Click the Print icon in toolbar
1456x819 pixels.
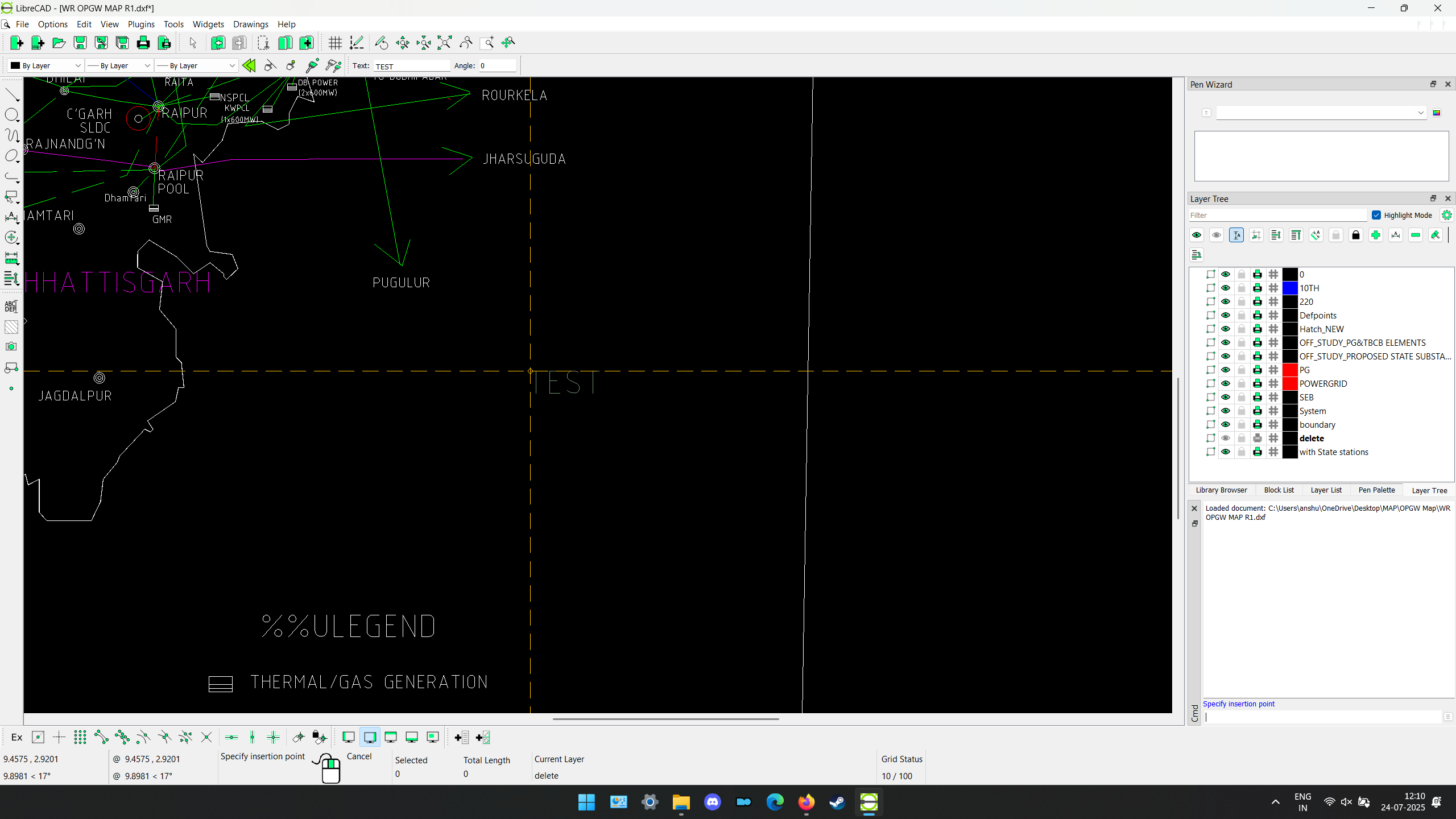pos(143,43)
